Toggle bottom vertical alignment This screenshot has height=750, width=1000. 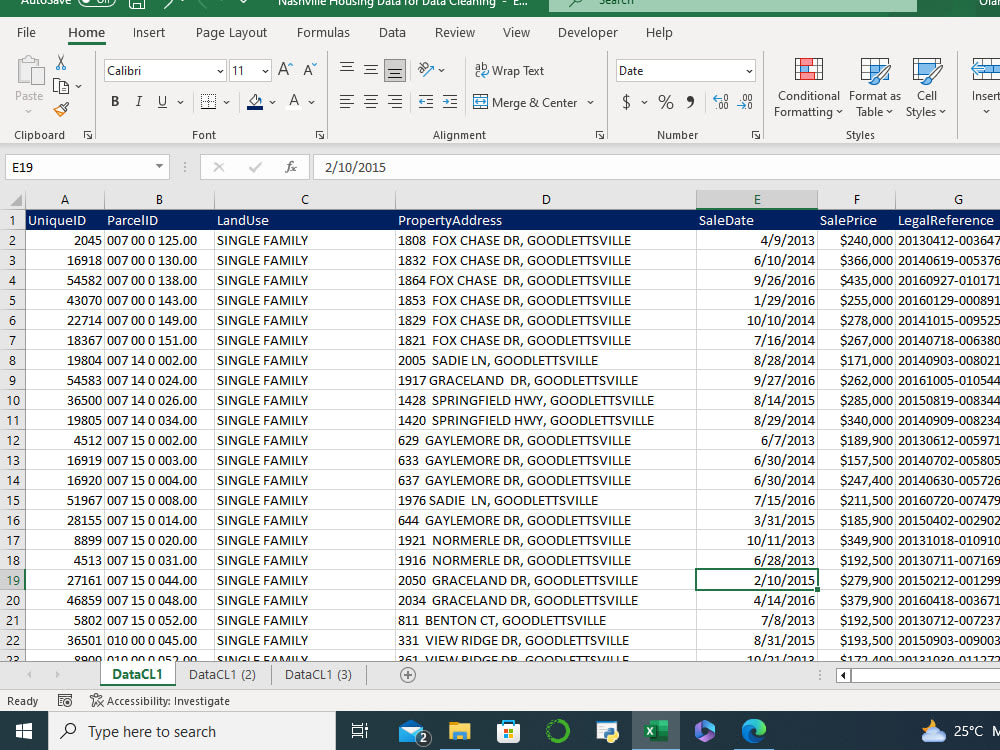tap(395, 71)
